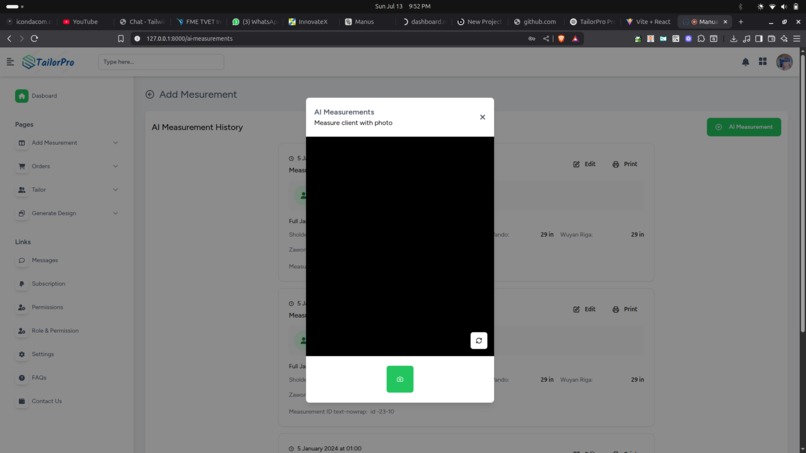This screenshot has width=806, height=453.
Task: Switch to WhatsApp tab
Action: [255, 22]
